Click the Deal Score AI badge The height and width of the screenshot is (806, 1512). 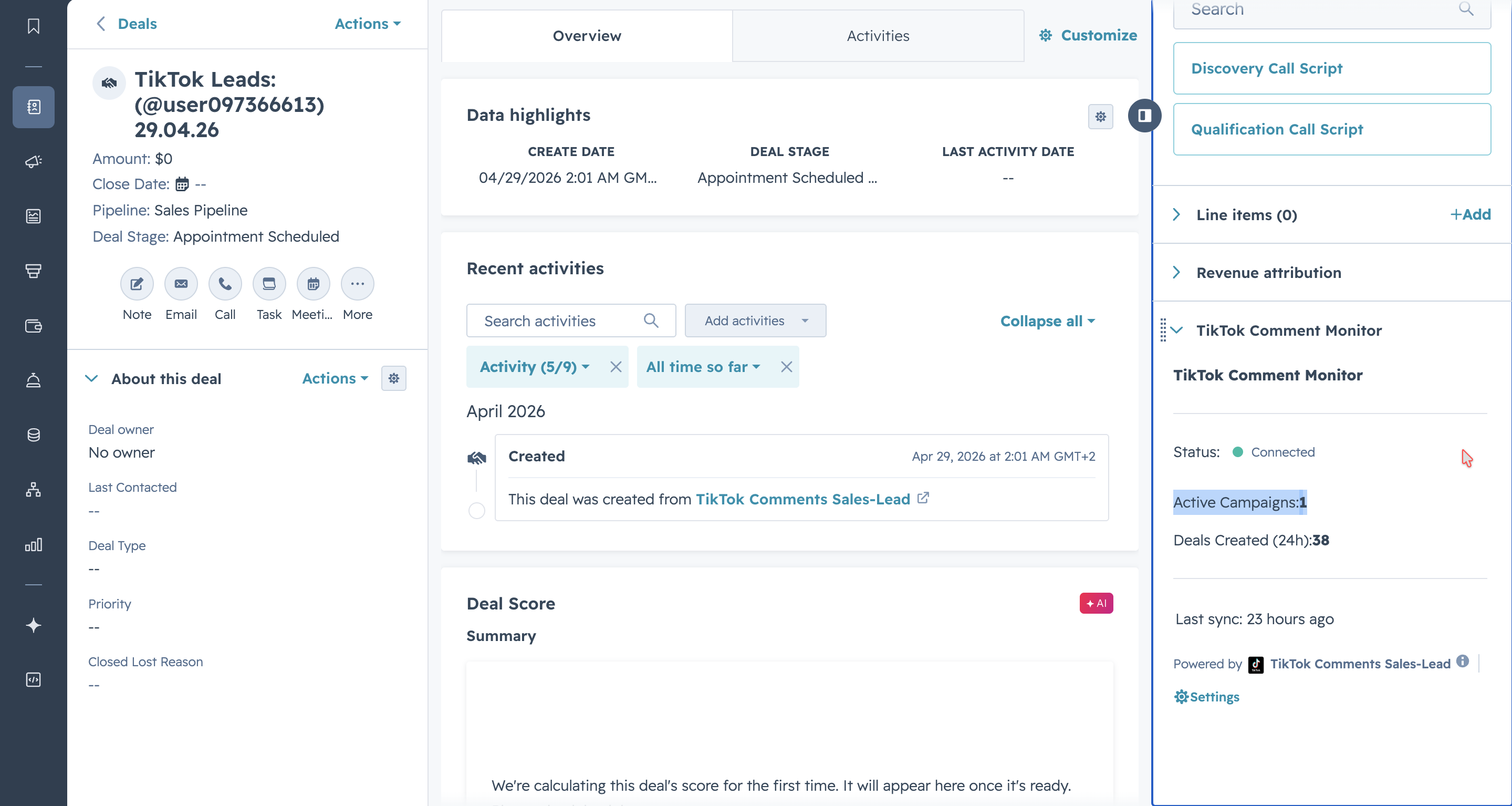pos(1097,603)
